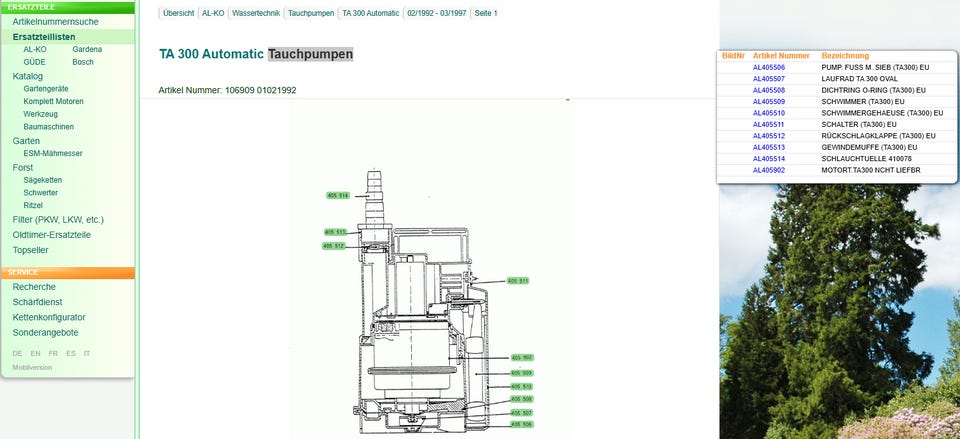Open Topseller
The image size is (960, 439).
pos(30,250)
